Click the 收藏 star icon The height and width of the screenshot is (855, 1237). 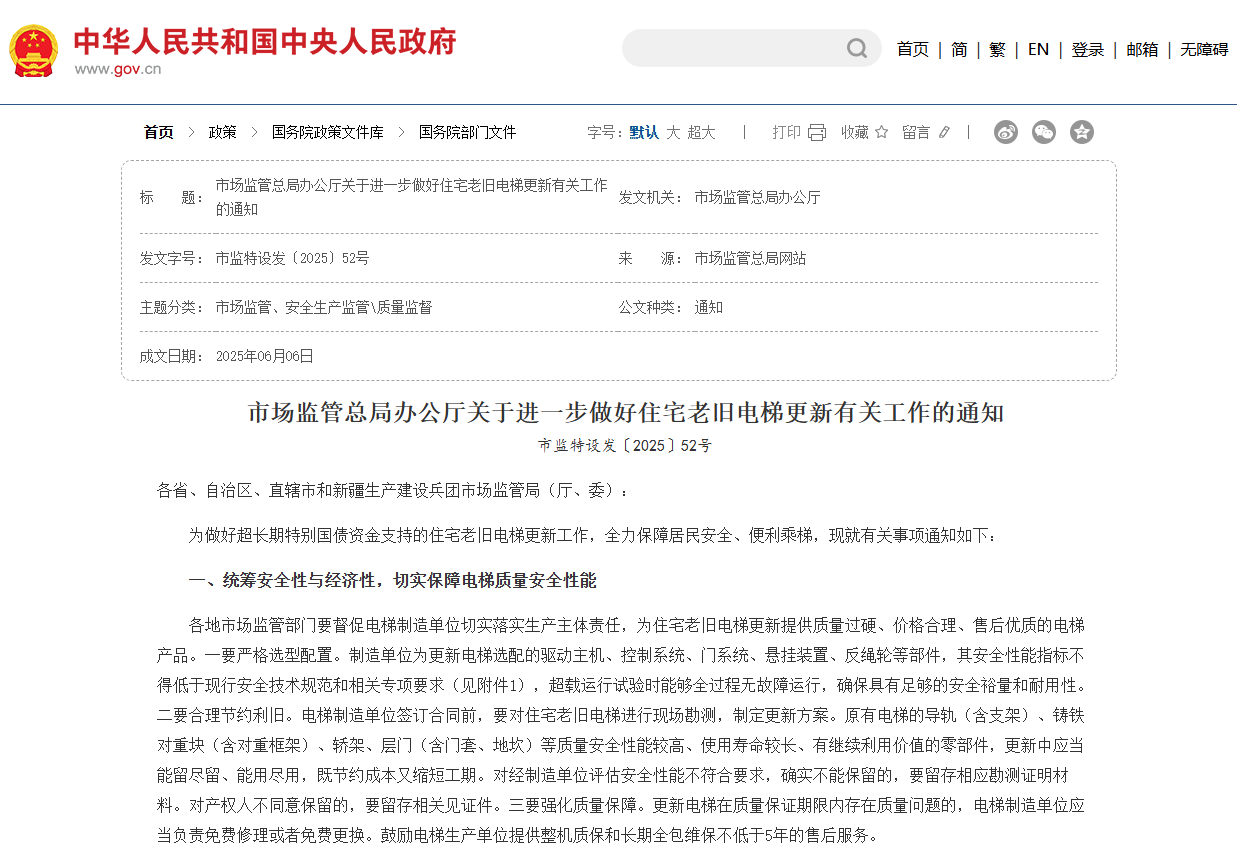(881, 132)
